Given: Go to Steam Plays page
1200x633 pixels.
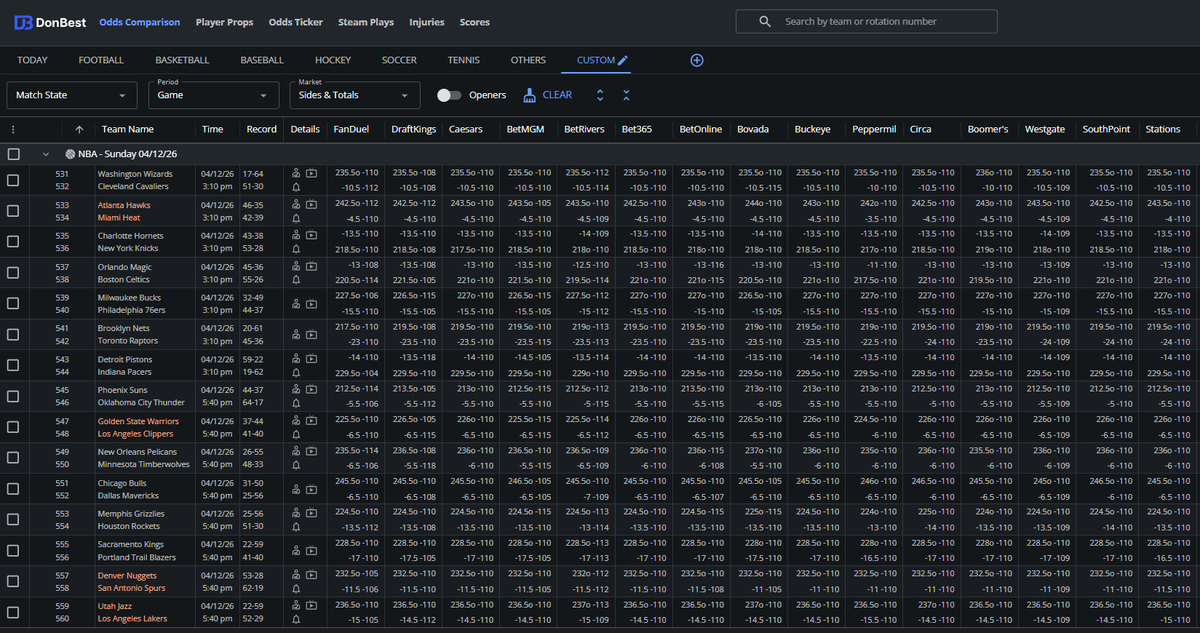Looking at the screenshot, I should click(x=365, y=22).
